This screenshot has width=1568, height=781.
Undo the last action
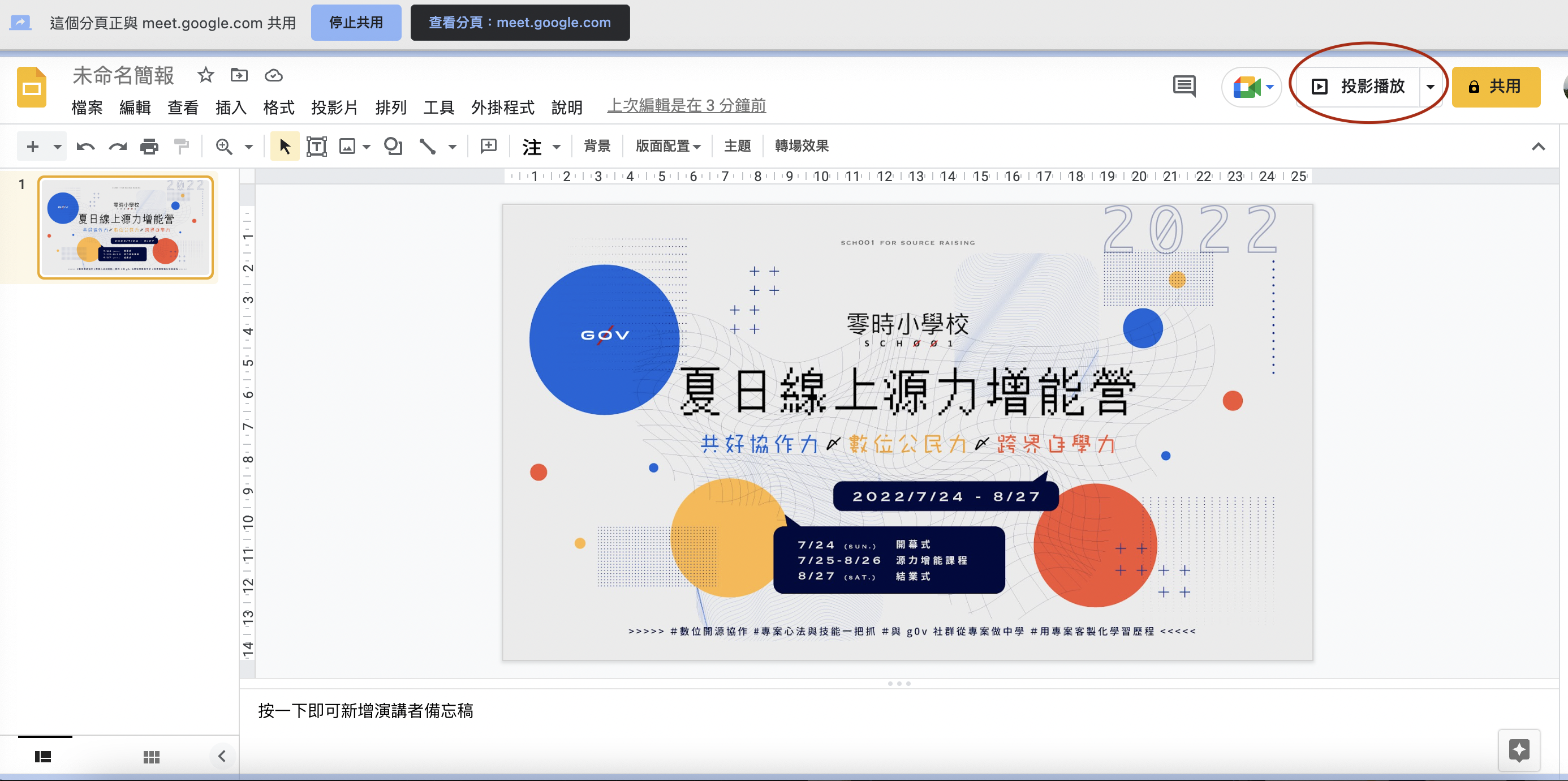click(x=85, y=146)
